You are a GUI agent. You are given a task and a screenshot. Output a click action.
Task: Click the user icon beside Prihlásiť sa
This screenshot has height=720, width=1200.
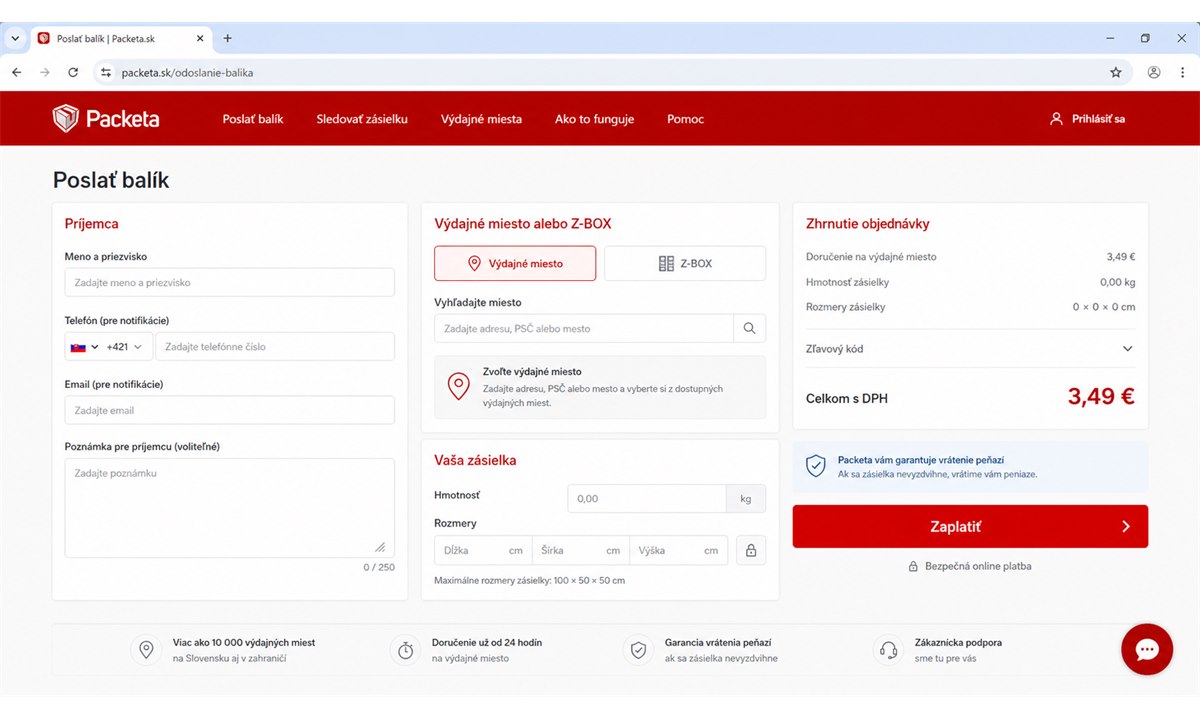1056,119
